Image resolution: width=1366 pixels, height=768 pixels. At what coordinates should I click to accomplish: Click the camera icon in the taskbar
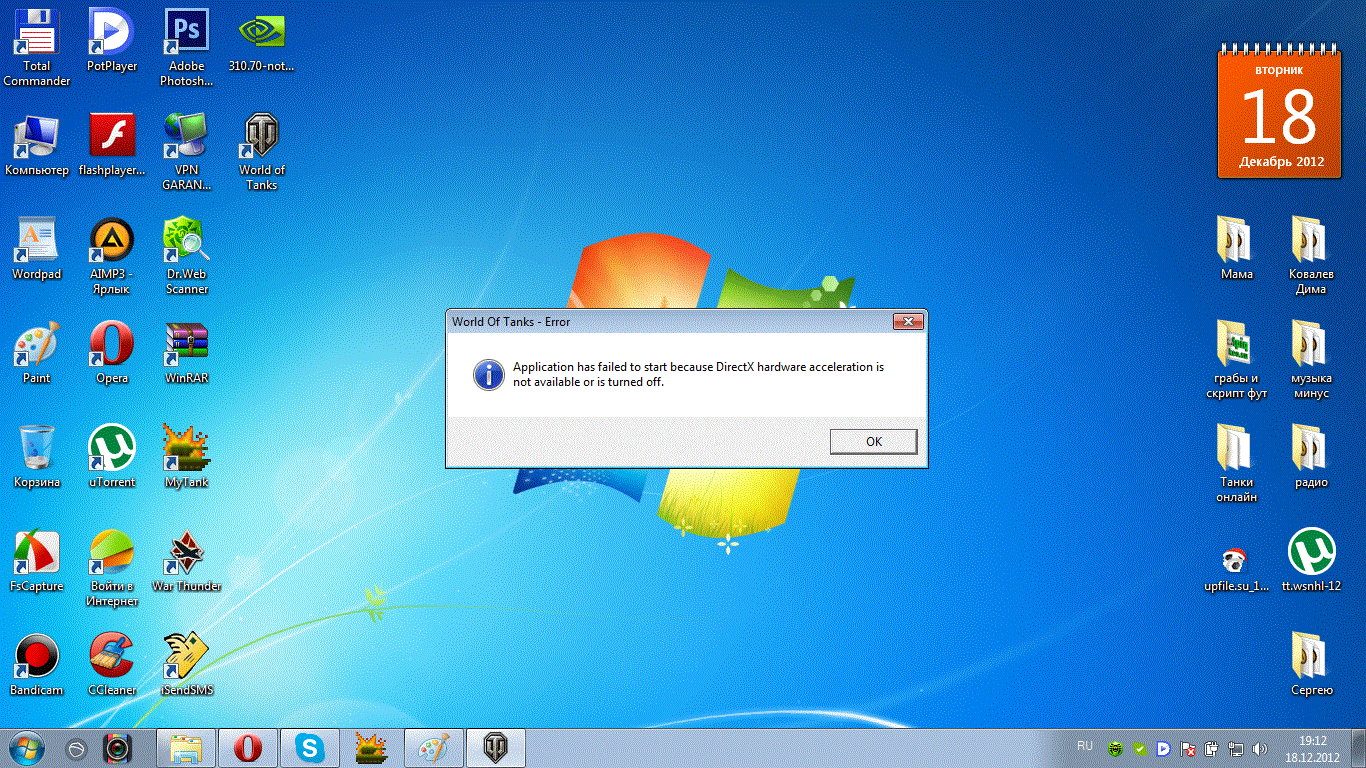pyautogui.click(x=118, y=748)
